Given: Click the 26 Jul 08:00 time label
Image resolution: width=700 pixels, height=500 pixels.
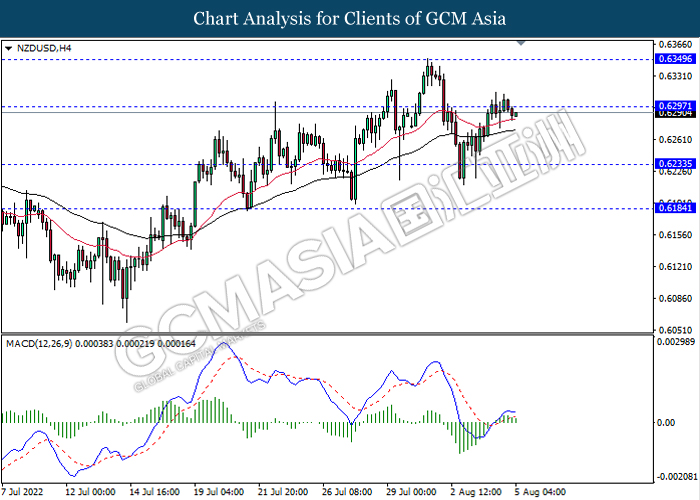Looking at the screenshot, I should pos(347,492).
